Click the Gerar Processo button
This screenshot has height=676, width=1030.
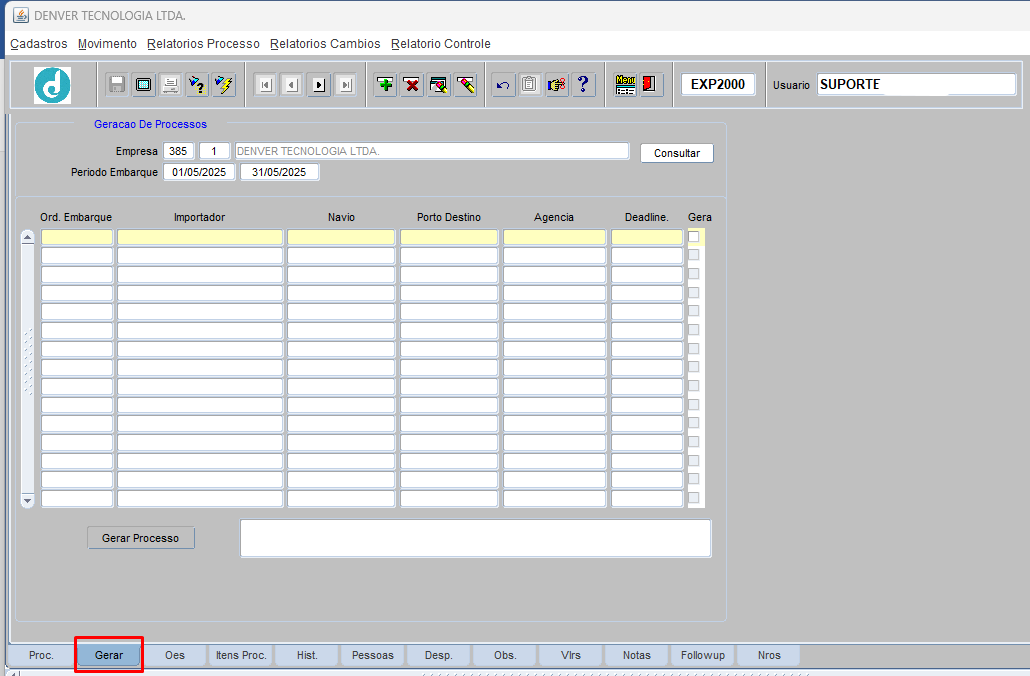point(141,538)
